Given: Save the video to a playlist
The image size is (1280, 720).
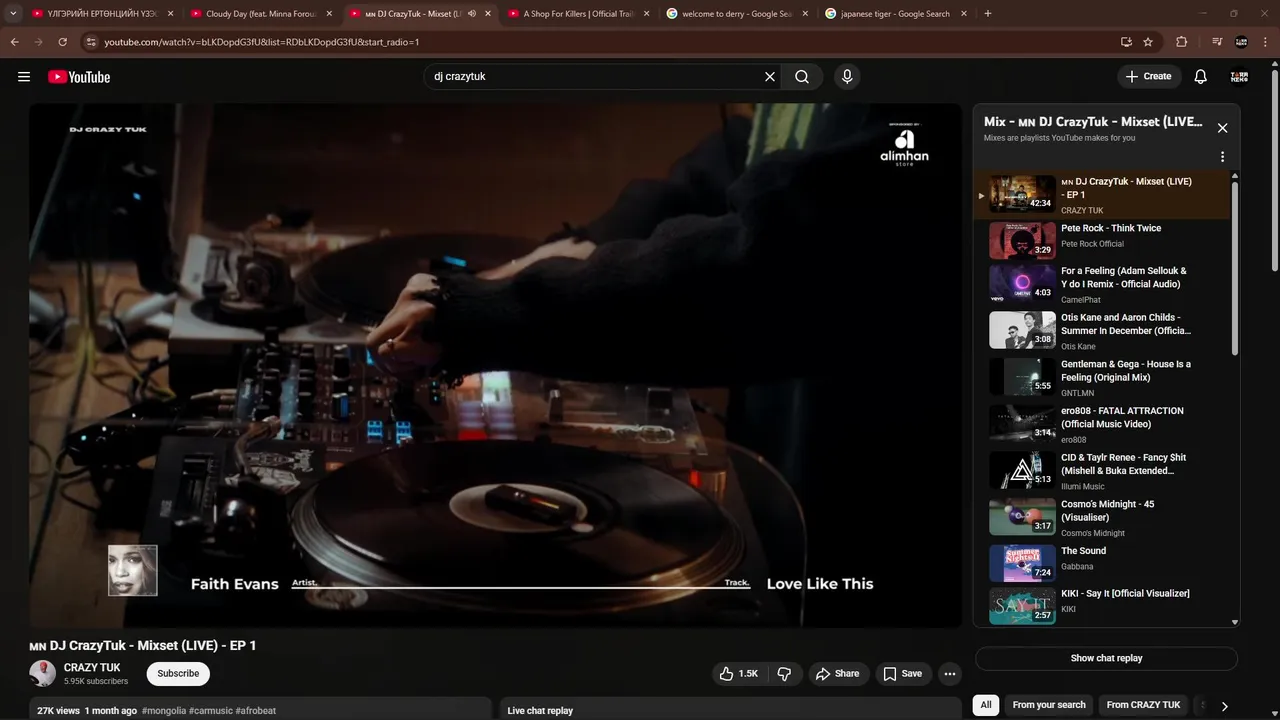Looking at the screenshot, I should click(x=902, y=674).
